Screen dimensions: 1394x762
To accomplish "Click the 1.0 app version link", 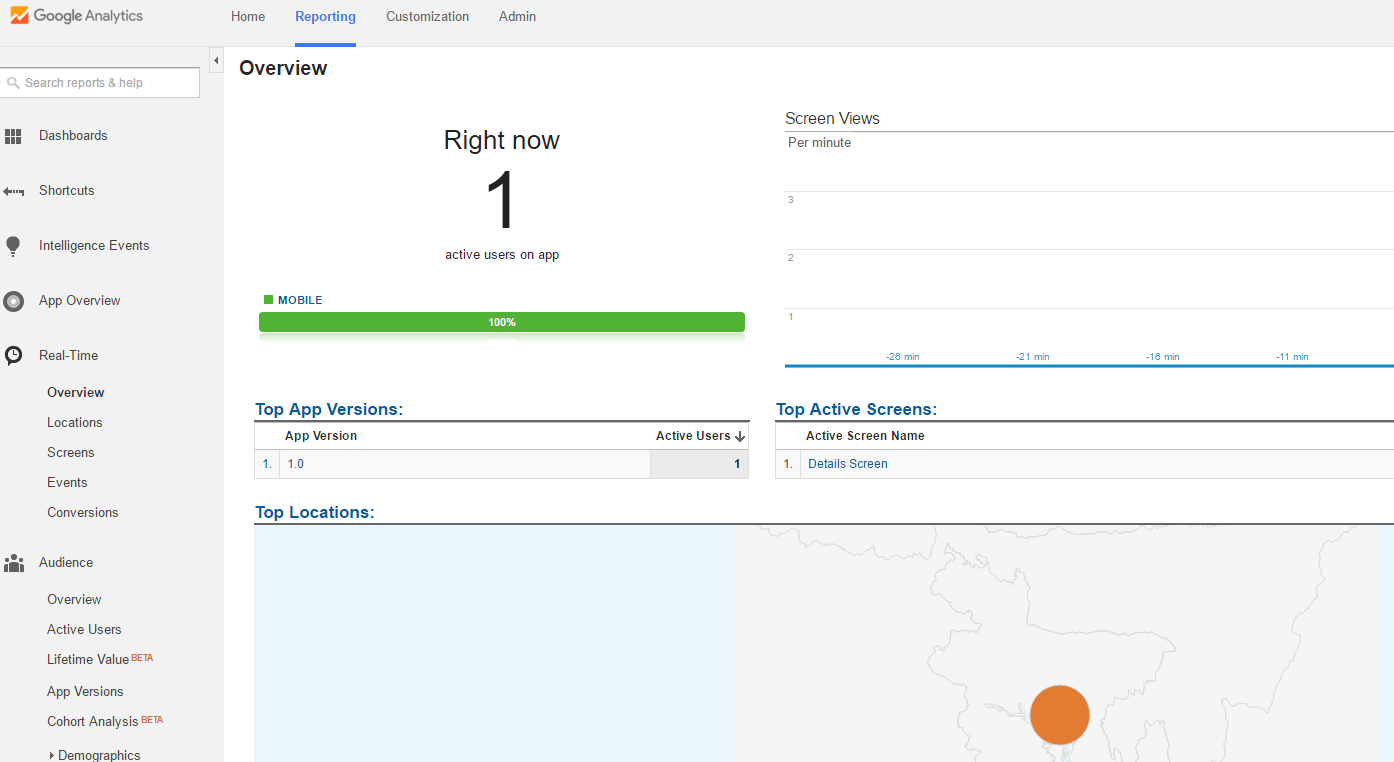I will [296, 464].
